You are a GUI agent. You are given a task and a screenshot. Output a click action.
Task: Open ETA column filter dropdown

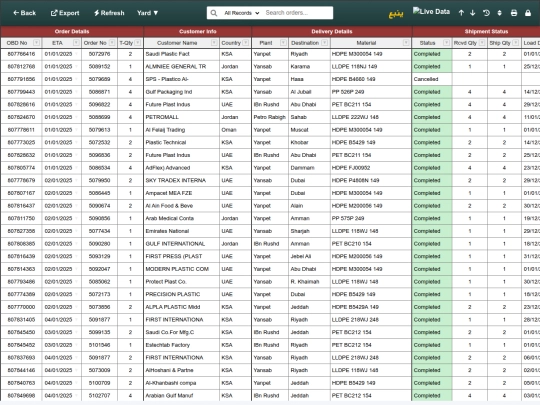coord(76,43)
